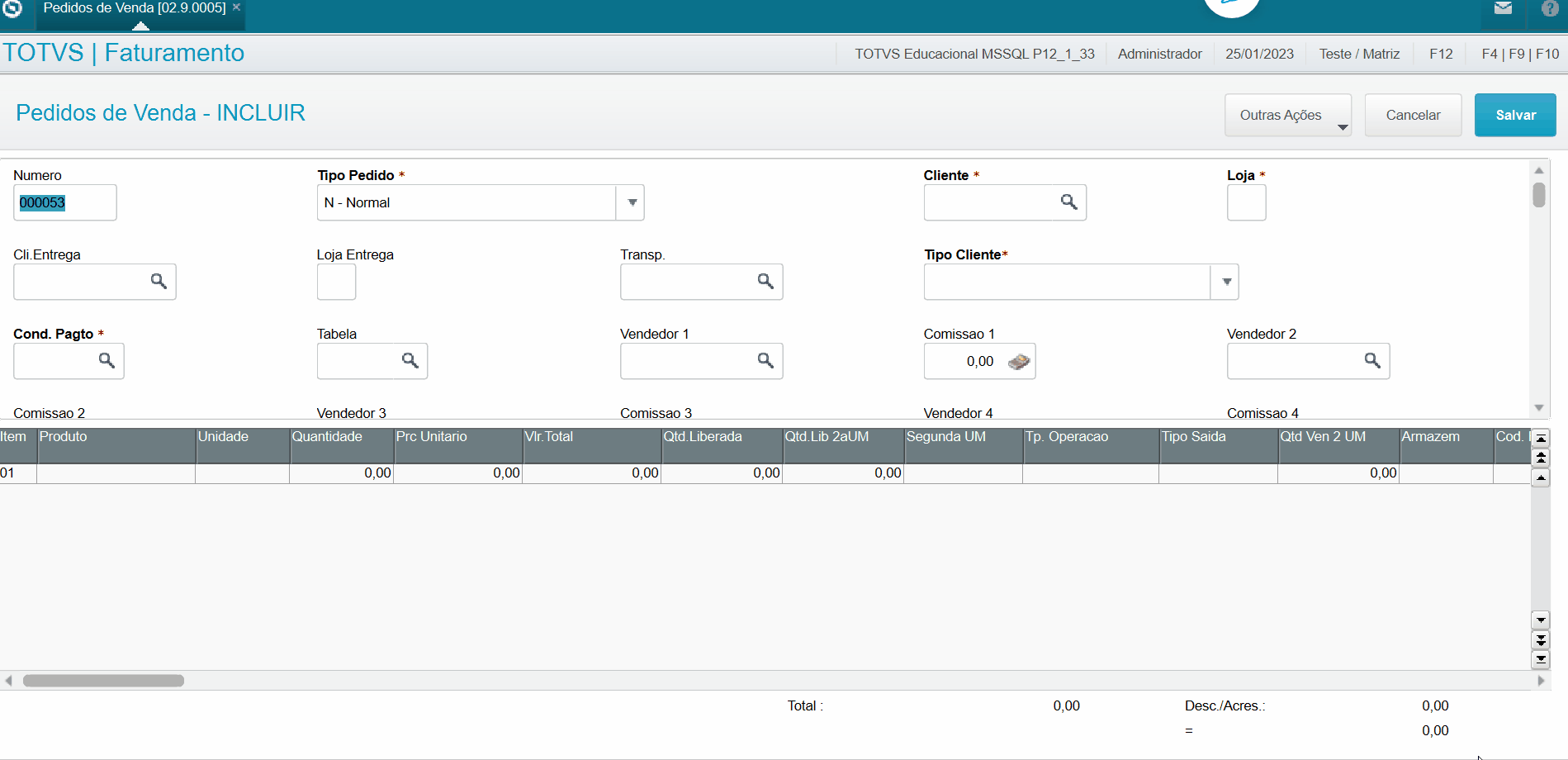
Task: Click the Loja Entrega input field
Action: [x=336, y=282]
